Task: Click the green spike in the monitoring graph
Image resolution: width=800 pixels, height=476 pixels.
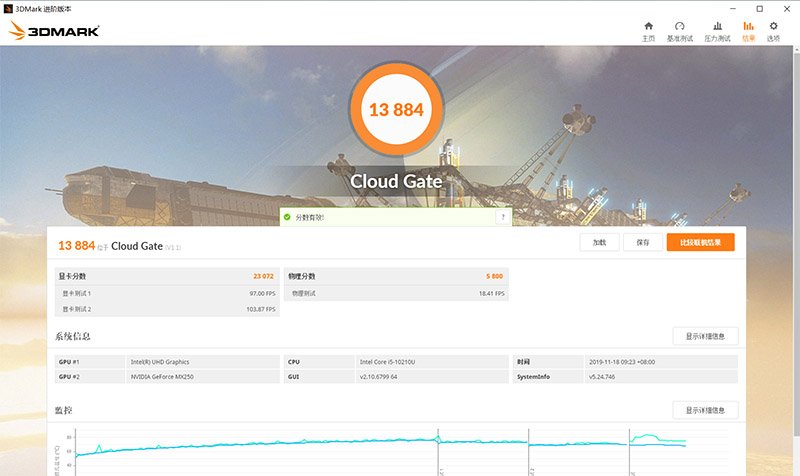Action: (x=99, y=448)
